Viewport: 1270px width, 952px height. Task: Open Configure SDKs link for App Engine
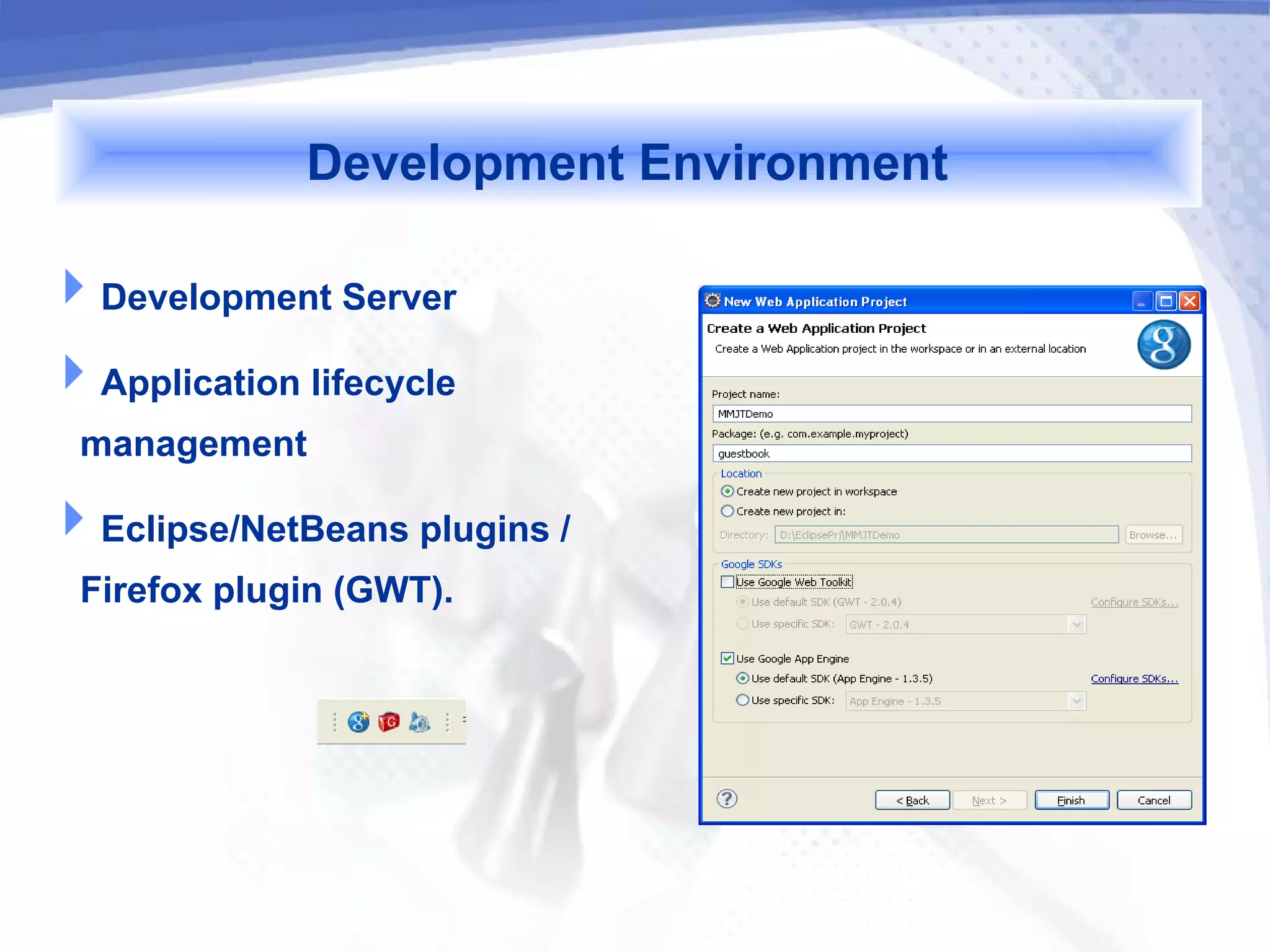click(x=1134, y=679)
